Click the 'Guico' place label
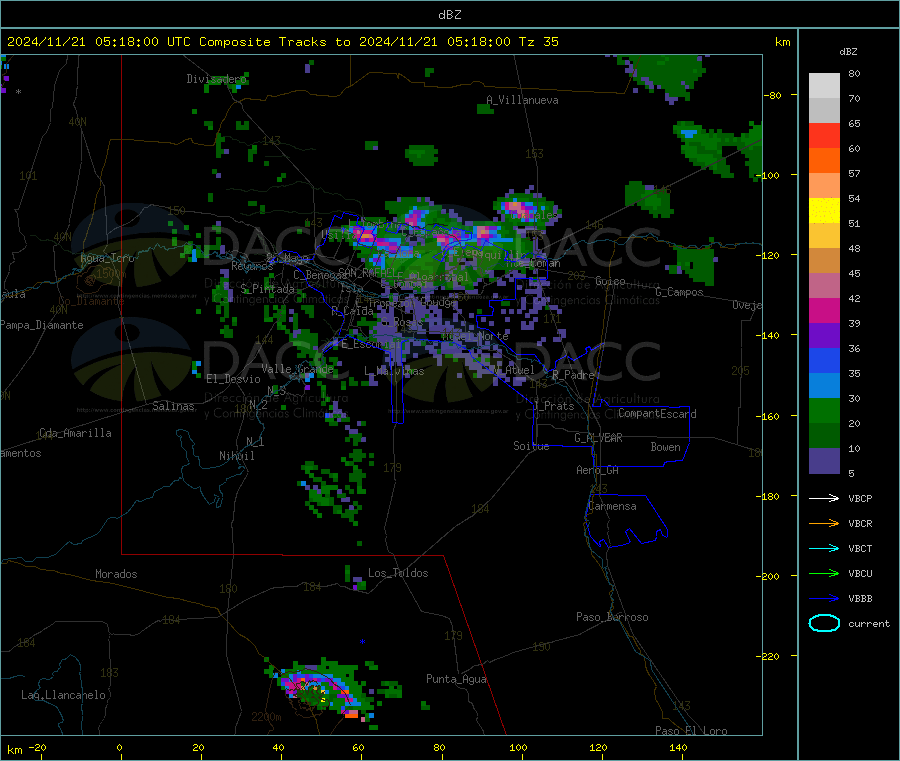Image resolution: width=900 pixels, height=761 pixels. click(610, 281)
